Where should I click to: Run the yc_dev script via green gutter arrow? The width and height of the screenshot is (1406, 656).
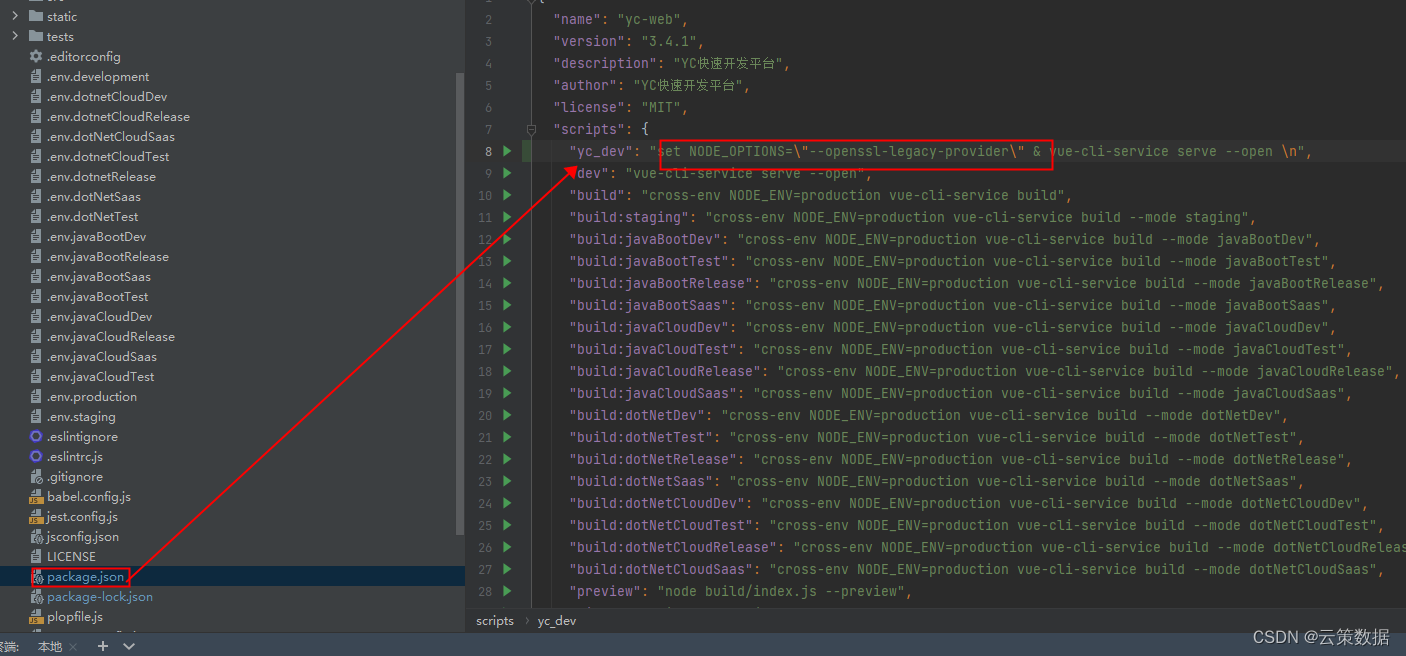tap(506, 151)
